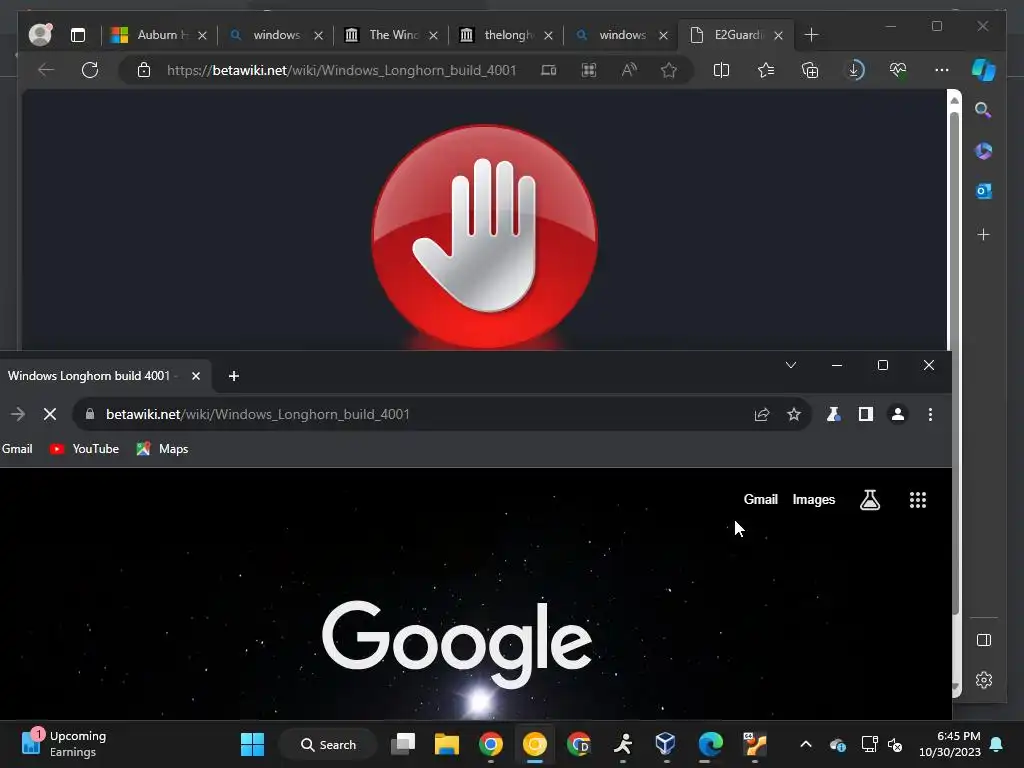Open Browser essentials heart icon
The height and width of the screenshot is (768, 1024).
point(898,70)
